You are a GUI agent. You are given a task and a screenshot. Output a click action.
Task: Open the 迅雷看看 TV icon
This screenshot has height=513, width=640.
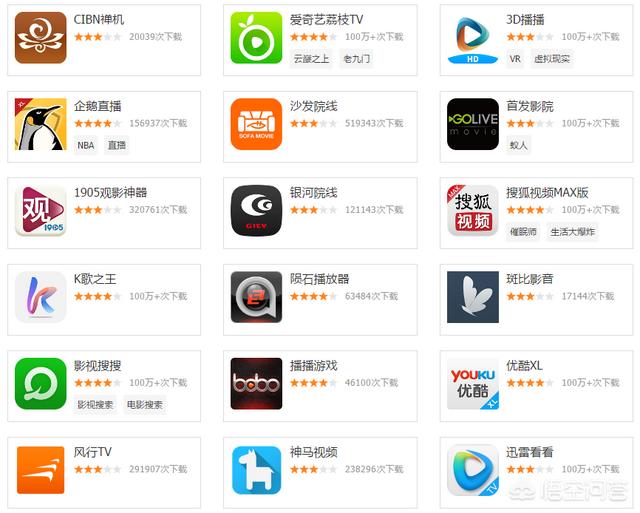pyautogui.click(x=473, y=470)
